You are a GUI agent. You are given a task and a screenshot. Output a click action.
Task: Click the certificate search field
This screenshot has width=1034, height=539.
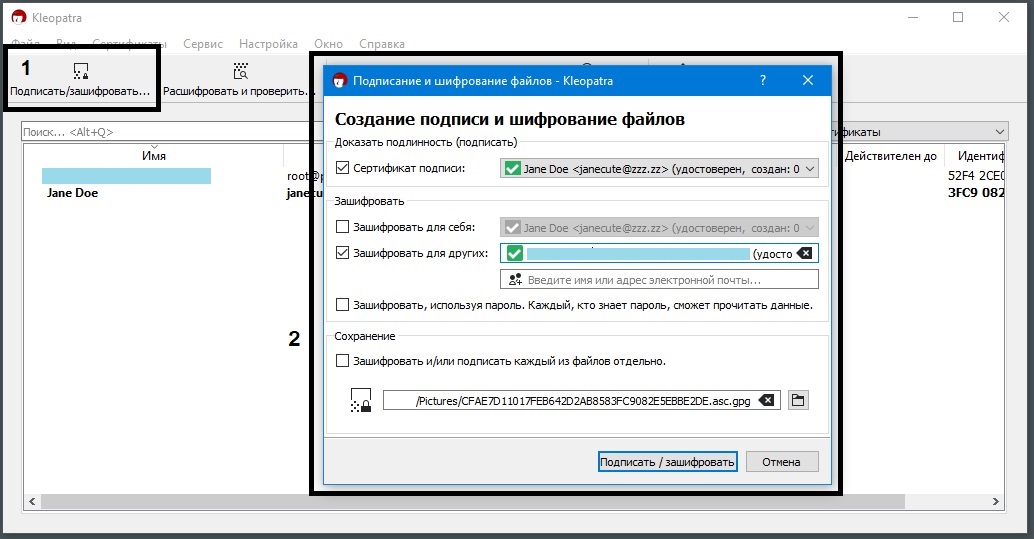[x=171, y=132]
